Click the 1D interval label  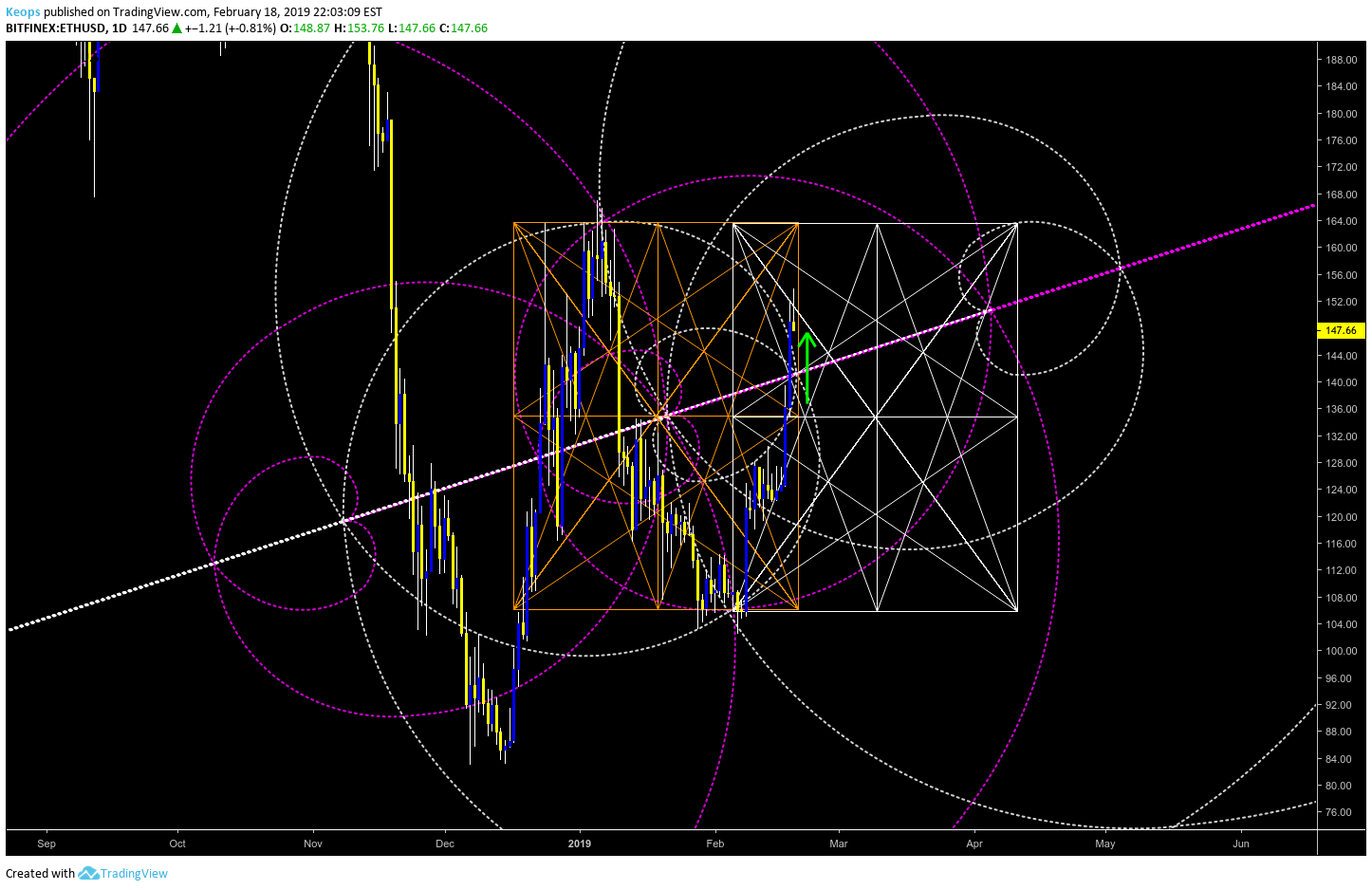pyautogui.click(x=120, y=28)
